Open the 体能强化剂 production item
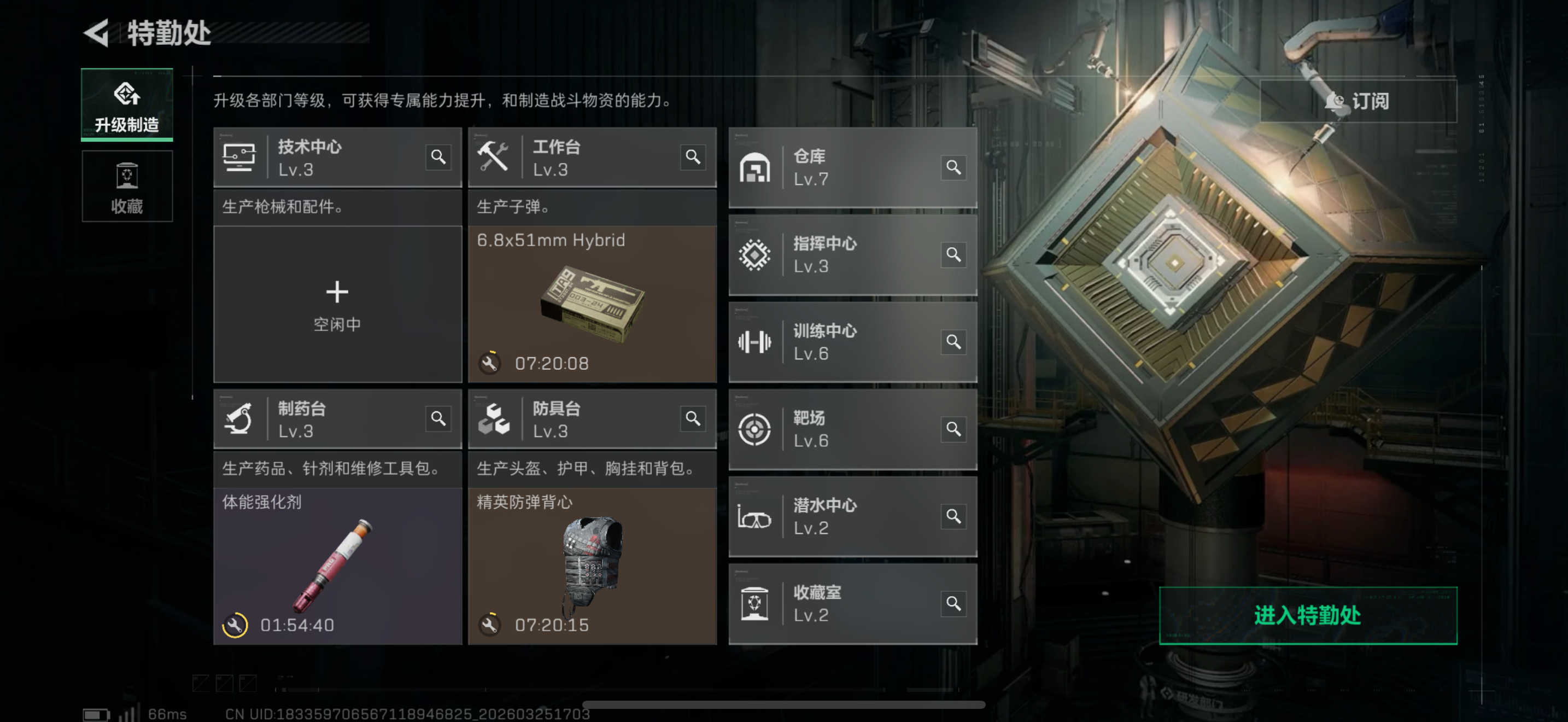This screenshot has height=722, width=1568. pyautogui.click(x=338, y=566)
